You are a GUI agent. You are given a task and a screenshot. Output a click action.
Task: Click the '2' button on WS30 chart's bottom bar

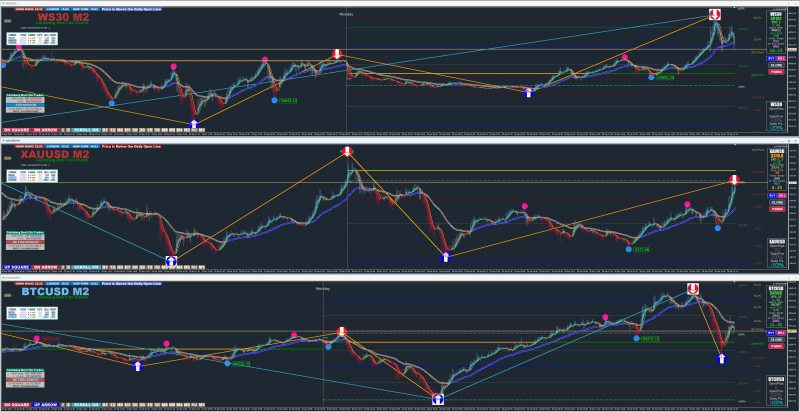pyautogui.click(x=63, y=130)
